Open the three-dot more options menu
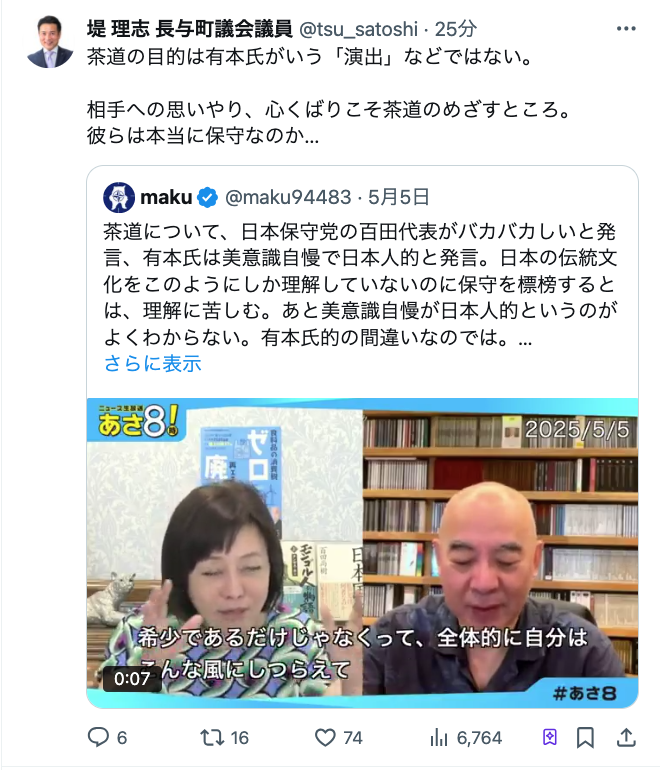Image resolution: width=660 pixels, height=770 pixels. (626, 28)
